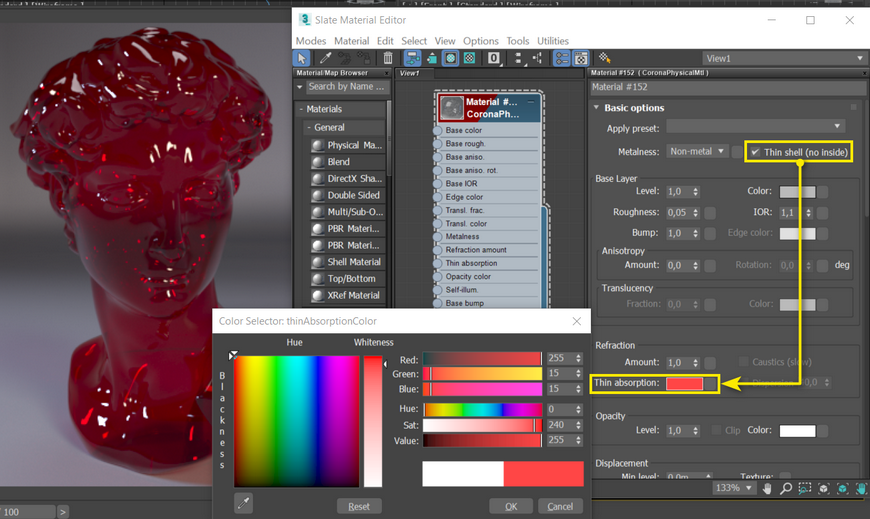Image resolution: width=870 pixels, height=519 pixels.
Task: Activate the Zoom magnifier tool
Action: tap(787, 488)
